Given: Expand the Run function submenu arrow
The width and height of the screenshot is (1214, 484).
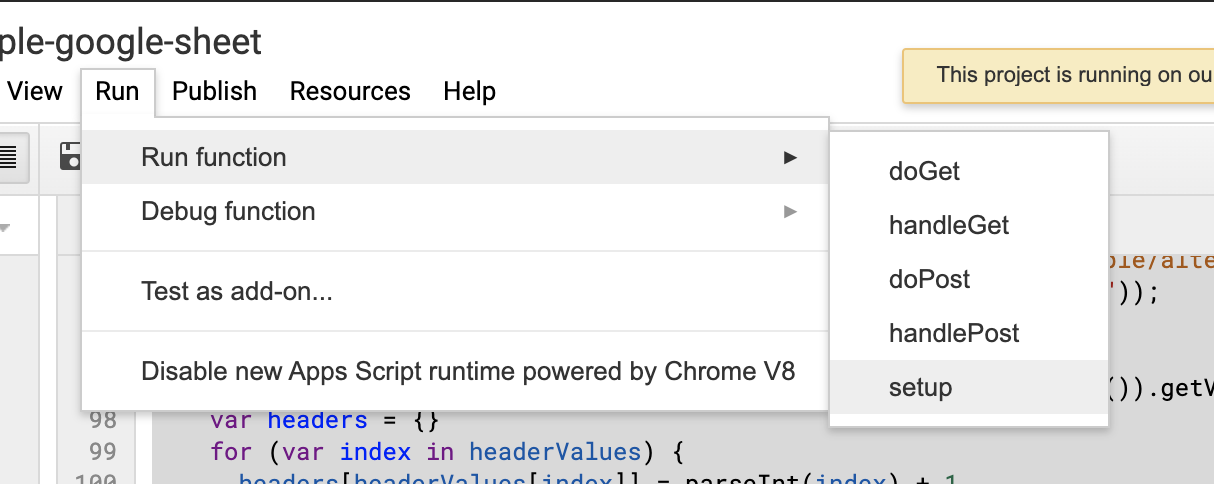Looking at the screenshot, I should tap(790, 157).
